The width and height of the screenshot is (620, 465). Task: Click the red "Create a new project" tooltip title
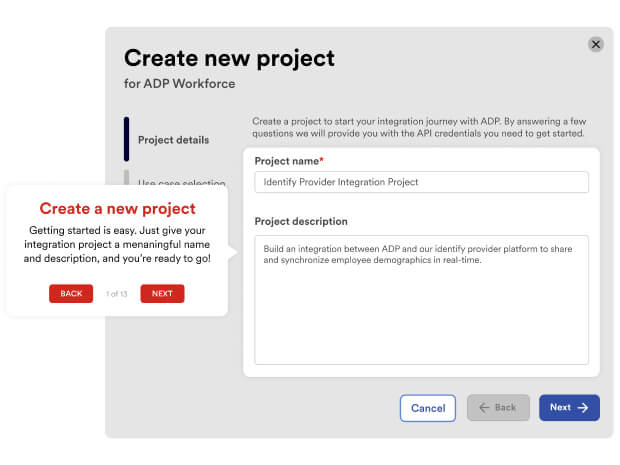[x=117, y=209]
